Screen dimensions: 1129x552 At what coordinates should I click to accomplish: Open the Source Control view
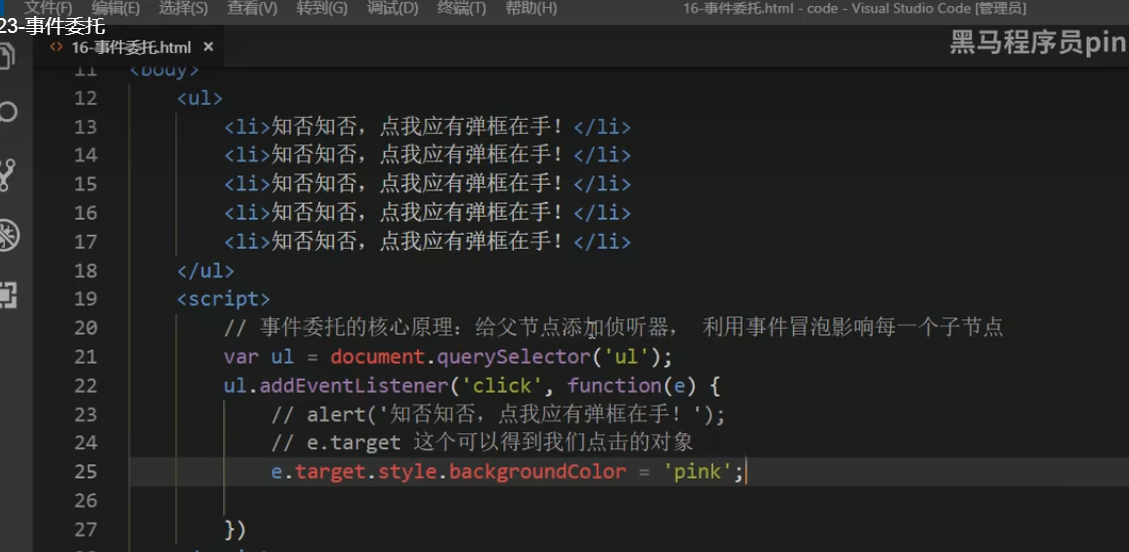coord(7,175)
